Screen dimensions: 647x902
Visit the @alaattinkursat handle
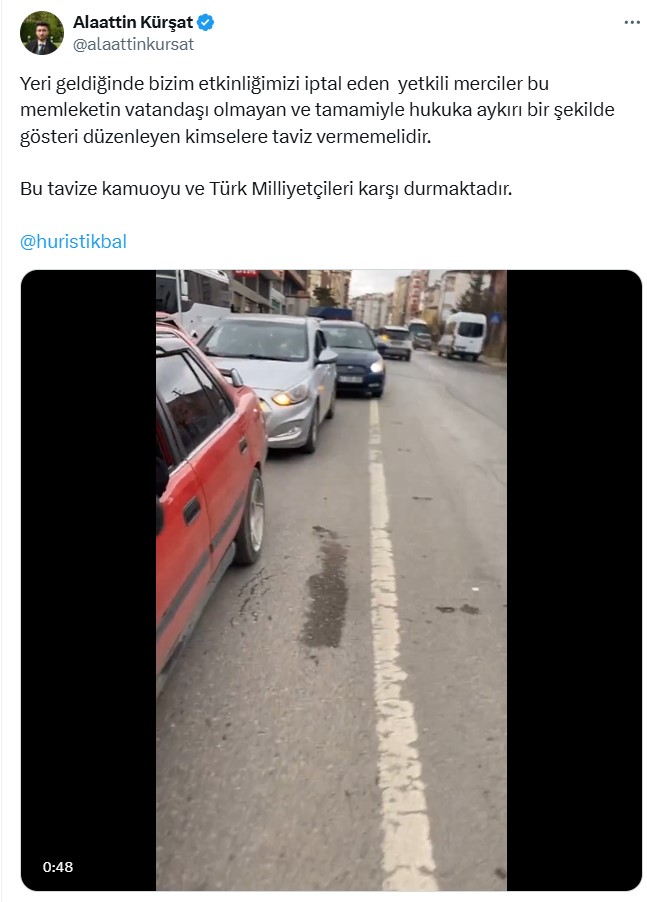(x=133, y=44)
